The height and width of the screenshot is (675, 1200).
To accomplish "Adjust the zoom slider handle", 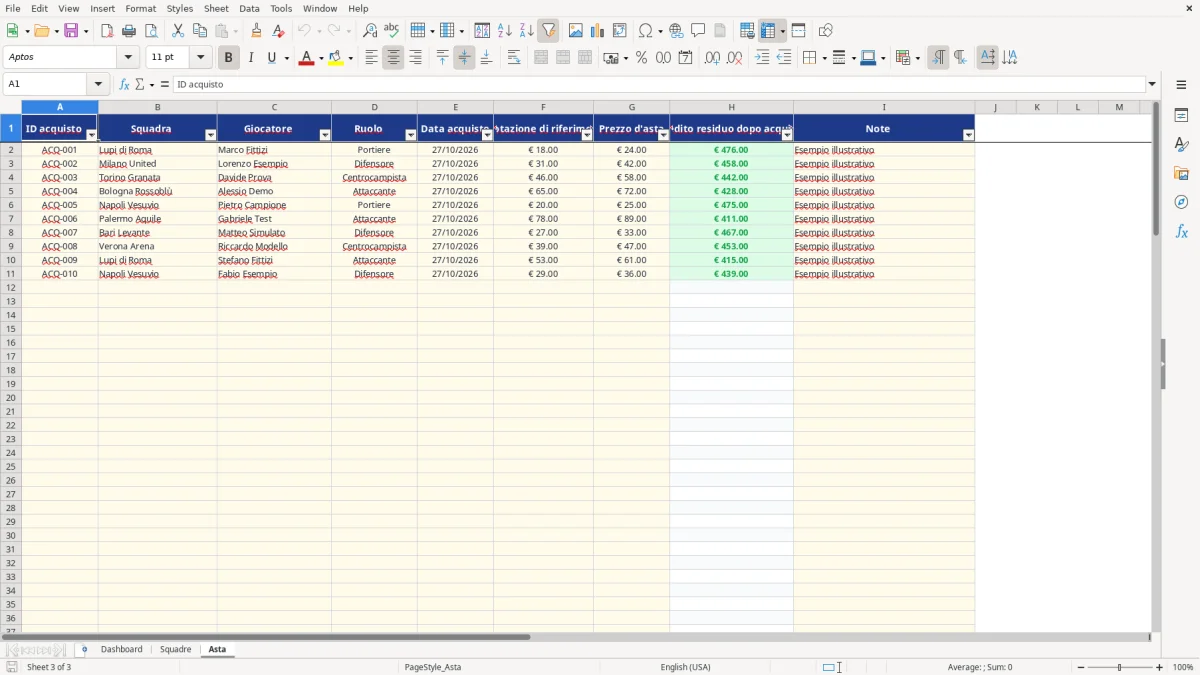I will pos(1119,667).
